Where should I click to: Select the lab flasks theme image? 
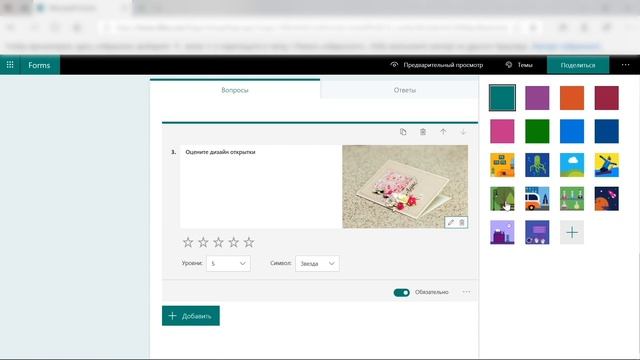(x=572, y=199)
